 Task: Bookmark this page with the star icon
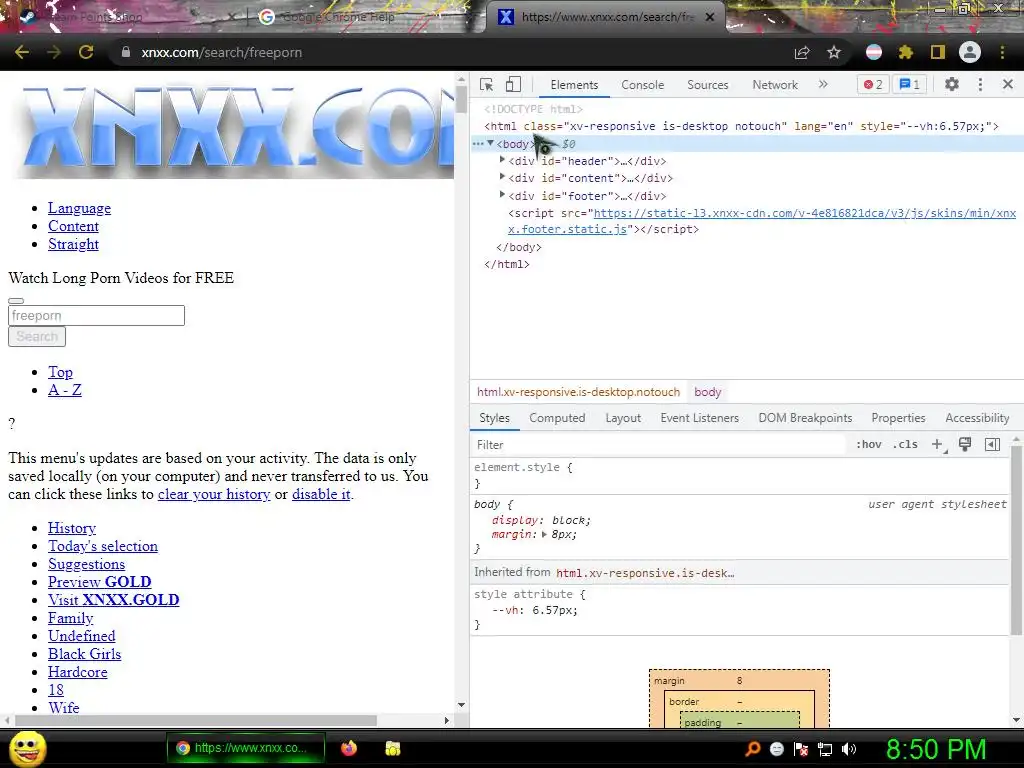(x=833, y=52)
